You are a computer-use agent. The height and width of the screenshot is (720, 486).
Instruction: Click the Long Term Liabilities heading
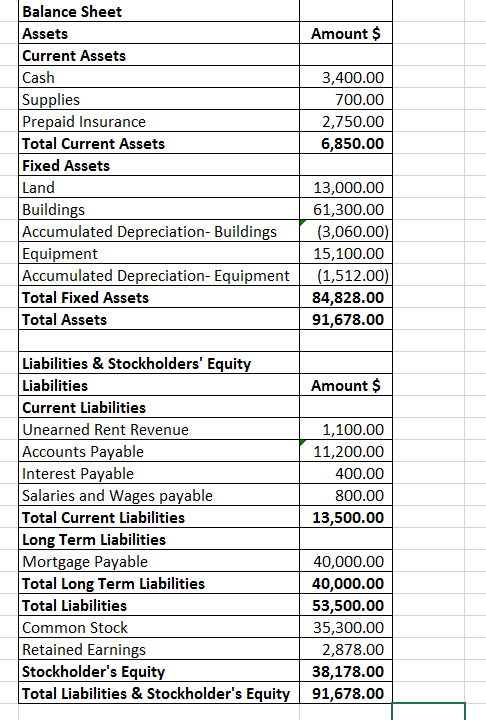click(x=159, y=539)
